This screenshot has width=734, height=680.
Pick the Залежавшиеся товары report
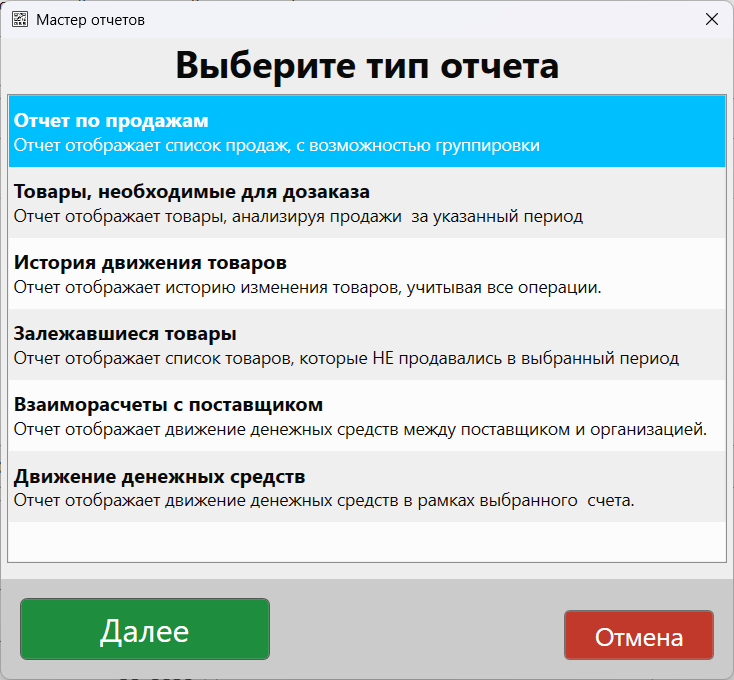(x=125, y=333)
